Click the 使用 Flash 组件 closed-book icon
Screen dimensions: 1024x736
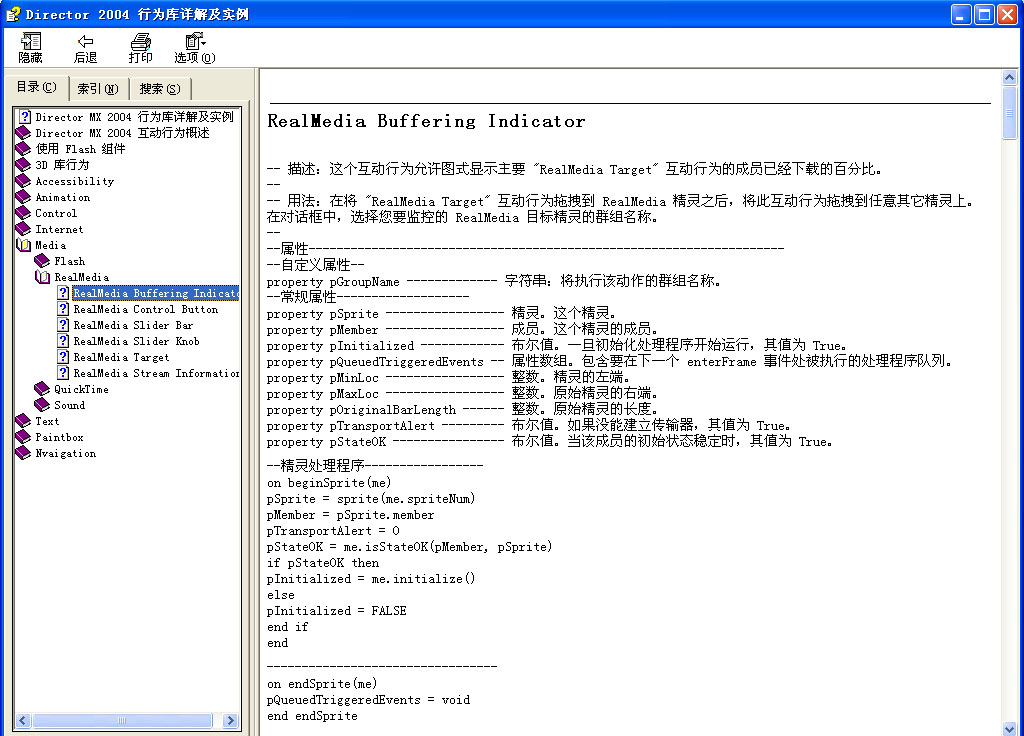24,149
